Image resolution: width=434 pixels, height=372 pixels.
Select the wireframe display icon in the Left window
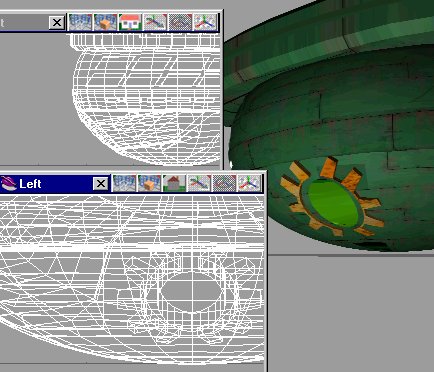pyautogui.click(x=124, y=183)
